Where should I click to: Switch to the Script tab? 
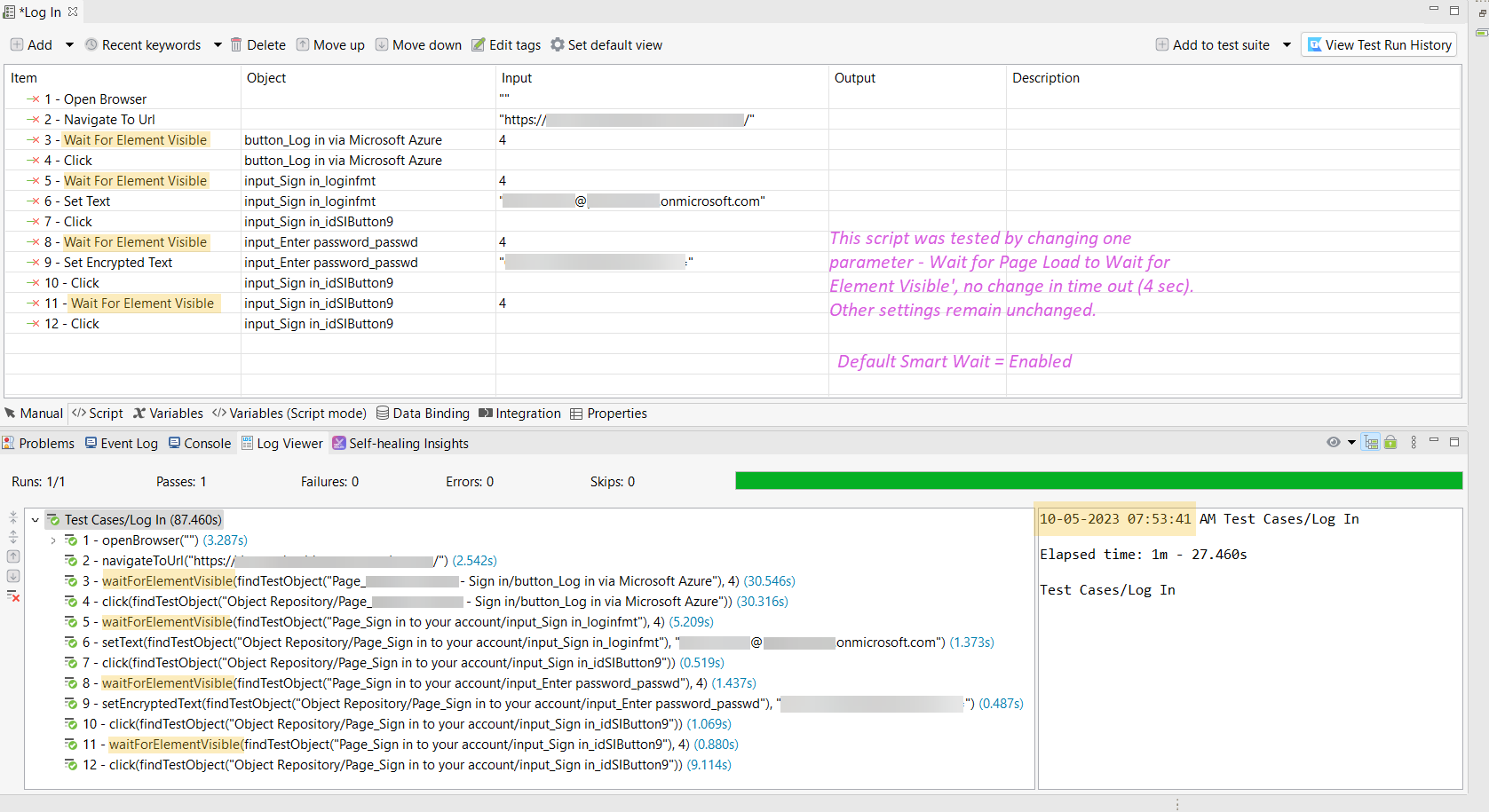(98, 414)
